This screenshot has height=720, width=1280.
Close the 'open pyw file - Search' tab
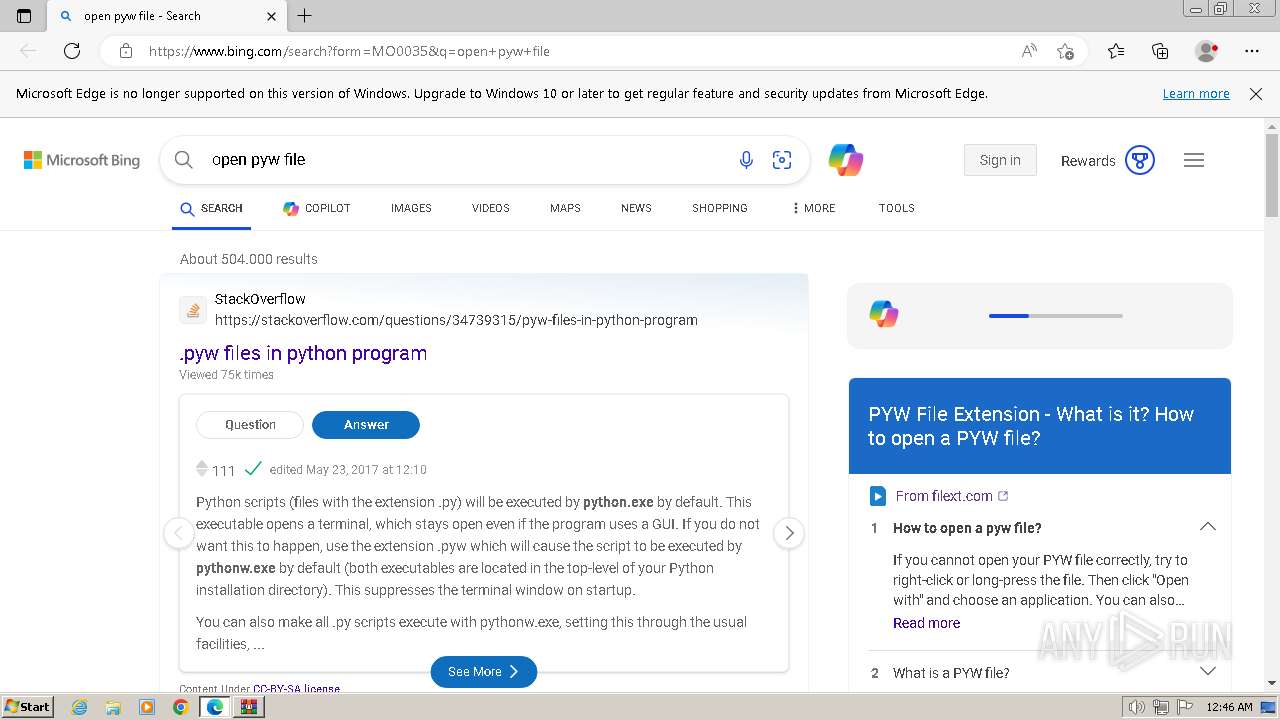[x=272, y=16]
